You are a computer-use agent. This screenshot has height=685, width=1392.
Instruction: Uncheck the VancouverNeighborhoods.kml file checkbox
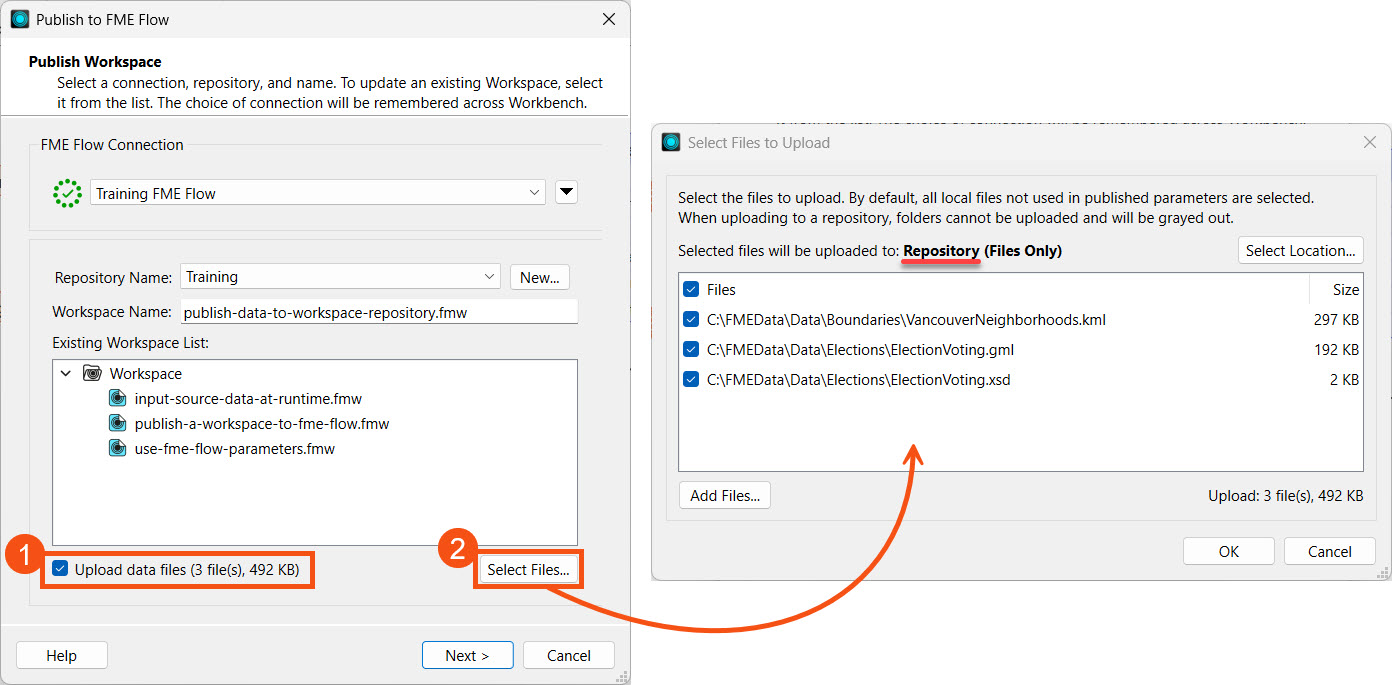[691, 320]
